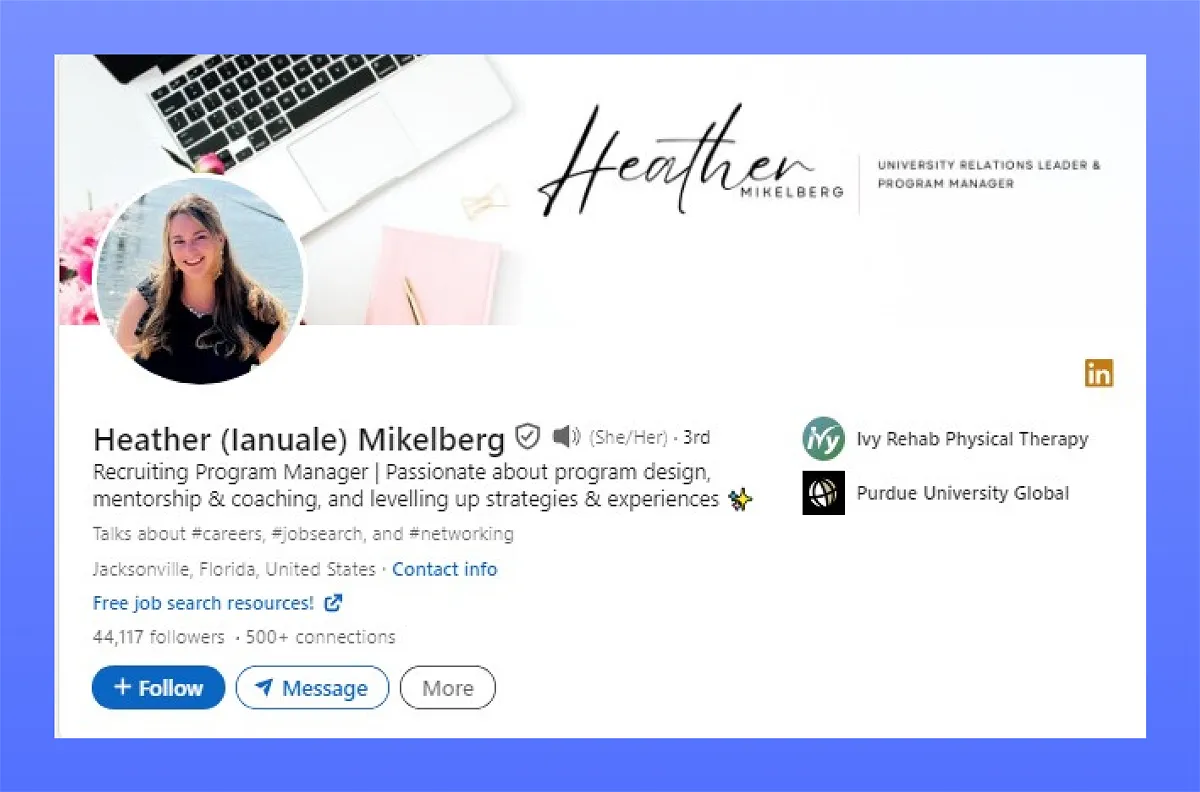View the 44,117 followers count
The image size is (1200, 792).
159,637
